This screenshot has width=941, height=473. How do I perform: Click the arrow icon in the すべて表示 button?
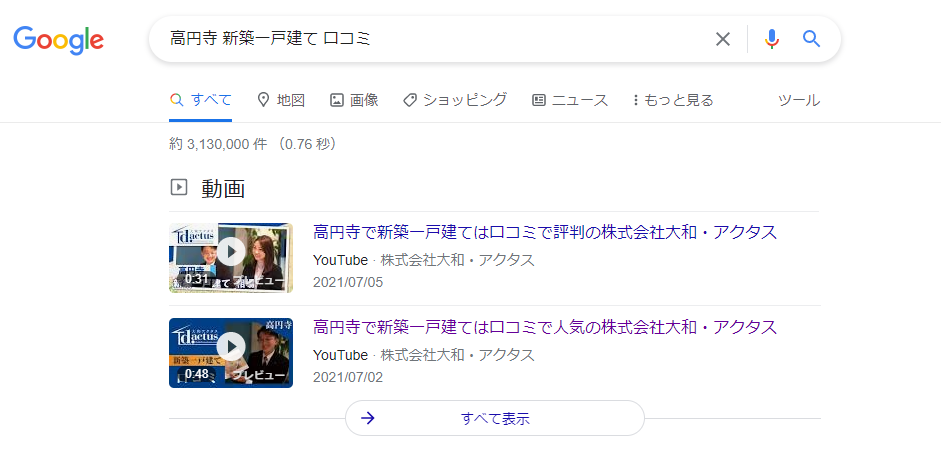(x=368, y=418)
